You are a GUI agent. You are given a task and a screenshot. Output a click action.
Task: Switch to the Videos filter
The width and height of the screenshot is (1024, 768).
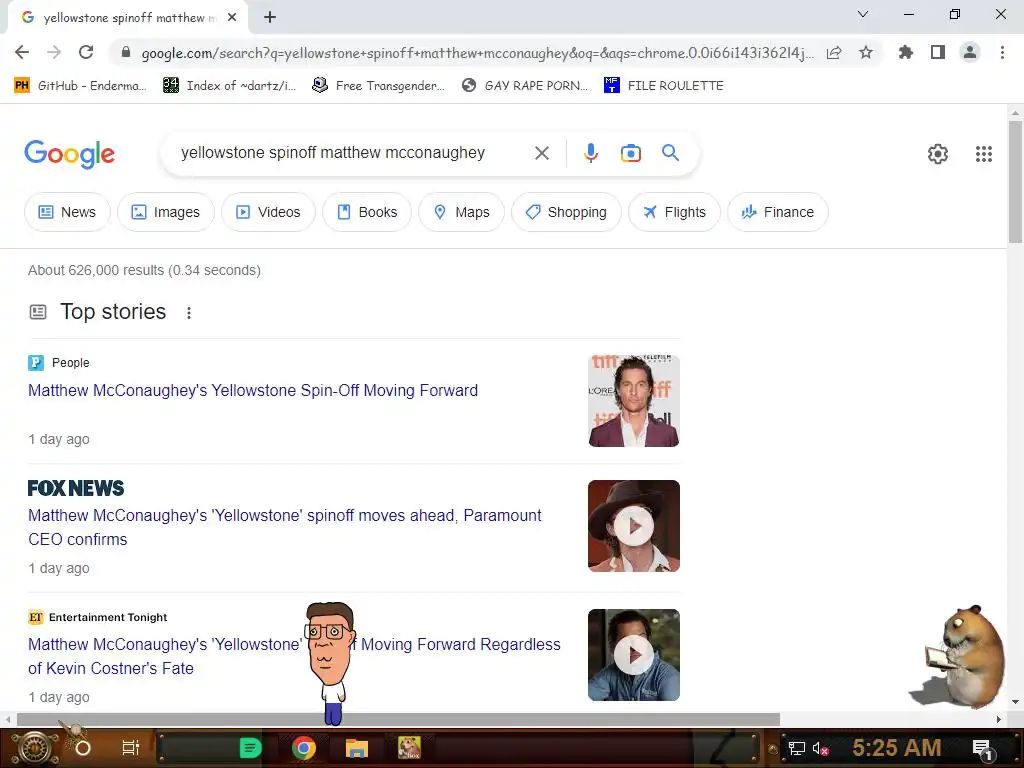click(x=268, y=212)
